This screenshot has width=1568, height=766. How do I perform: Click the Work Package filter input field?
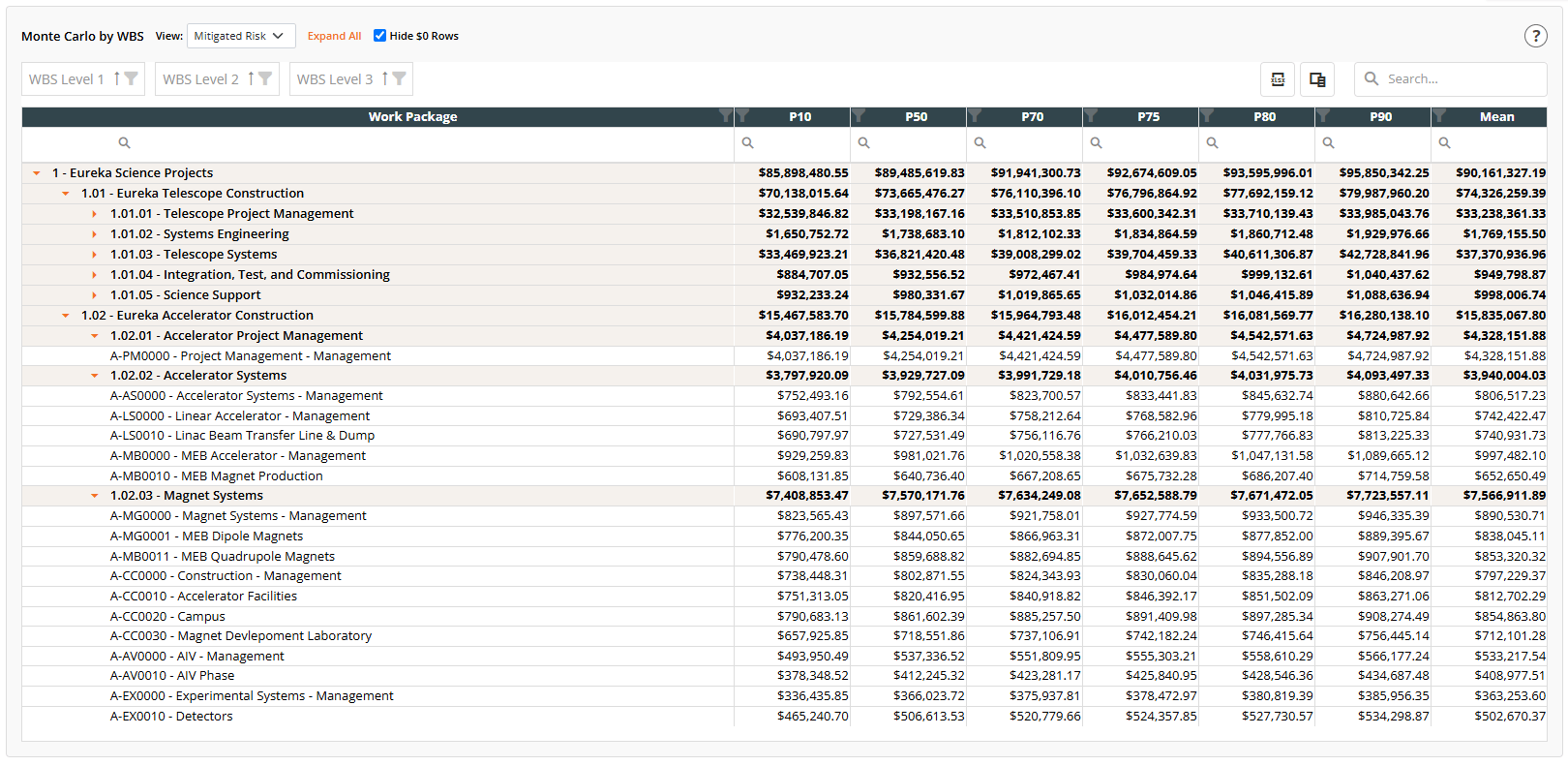[x=377, y=142]
